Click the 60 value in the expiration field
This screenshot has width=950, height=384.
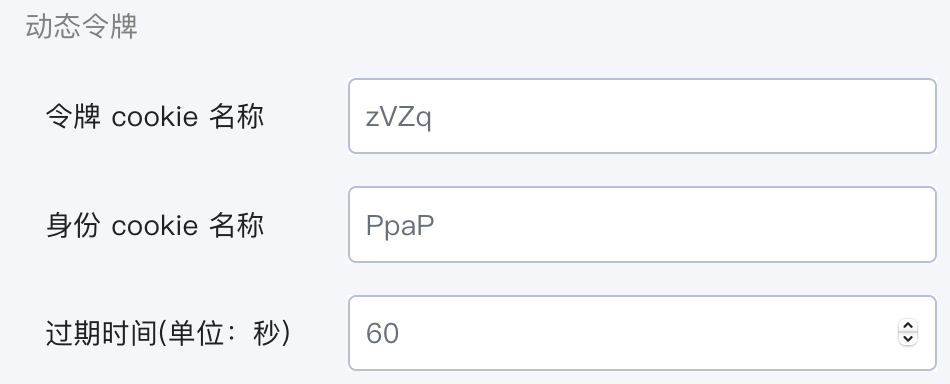382,333
